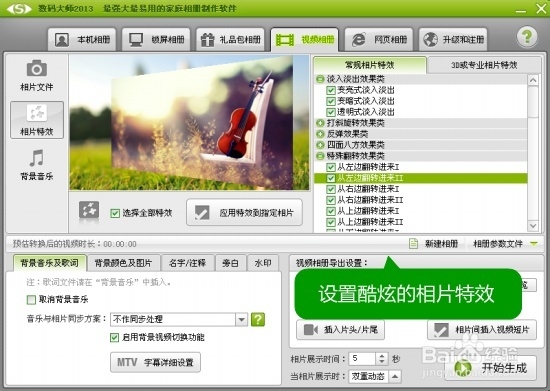Click the 相片展示时间 value field

362,359
